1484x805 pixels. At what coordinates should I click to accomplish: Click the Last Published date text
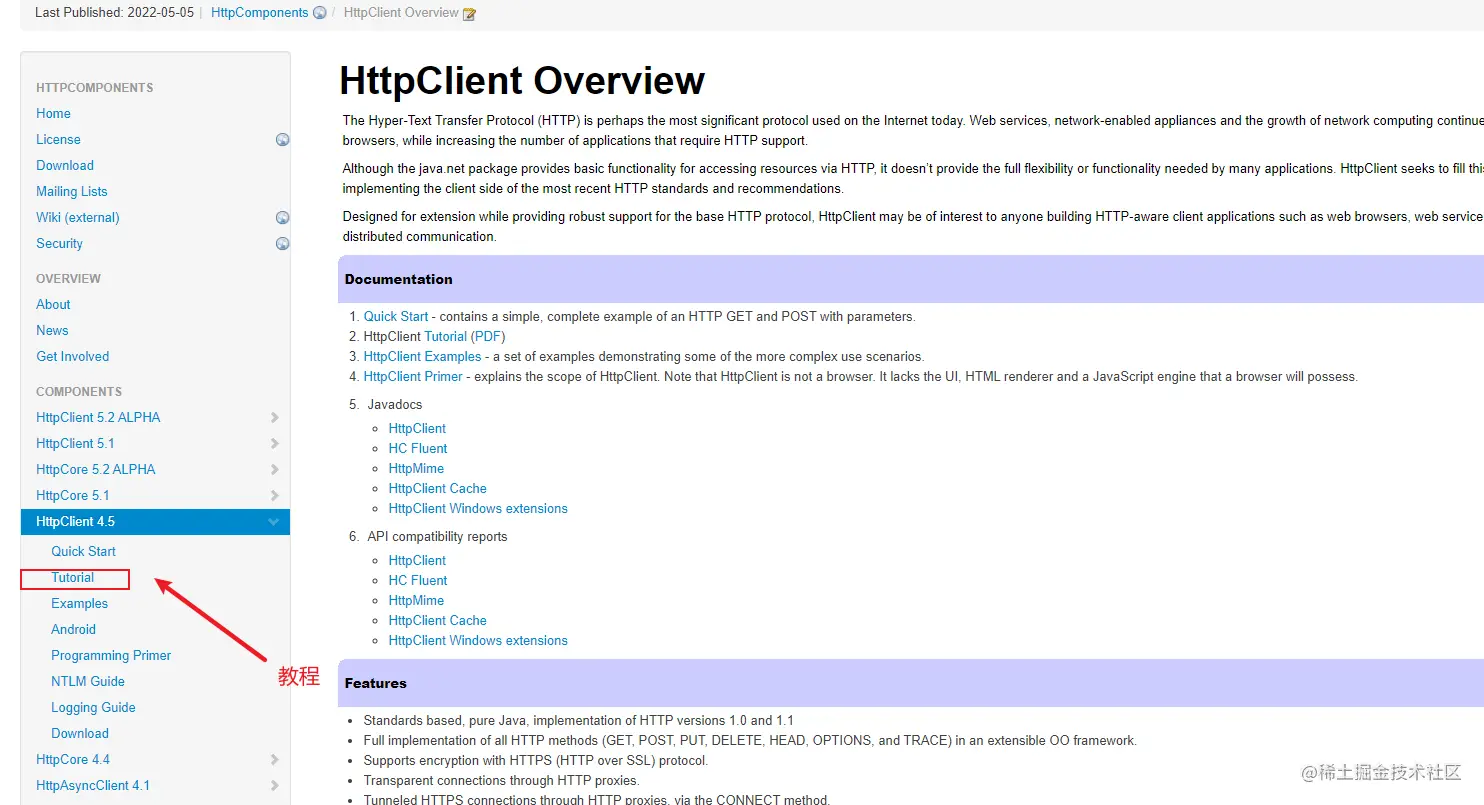(x=114, y=13)
